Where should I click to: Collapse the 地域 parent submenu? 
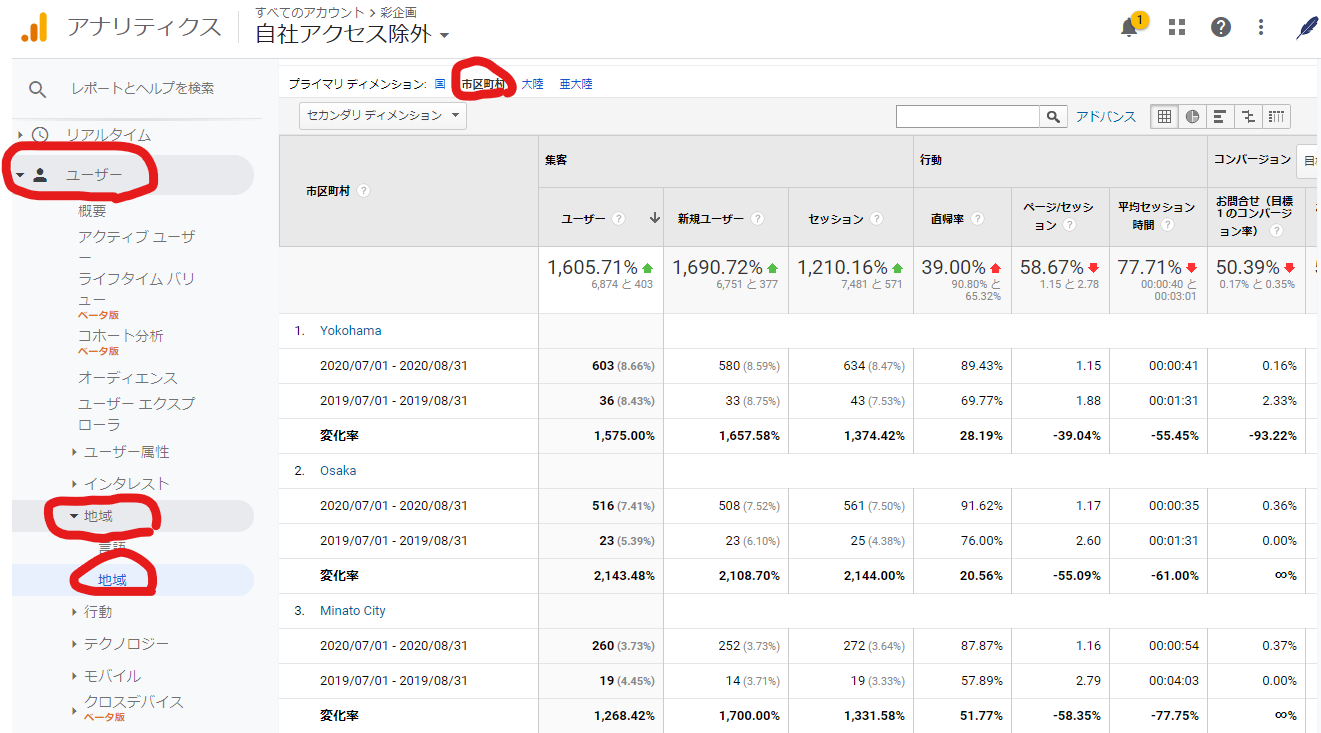tap(75, 516)
